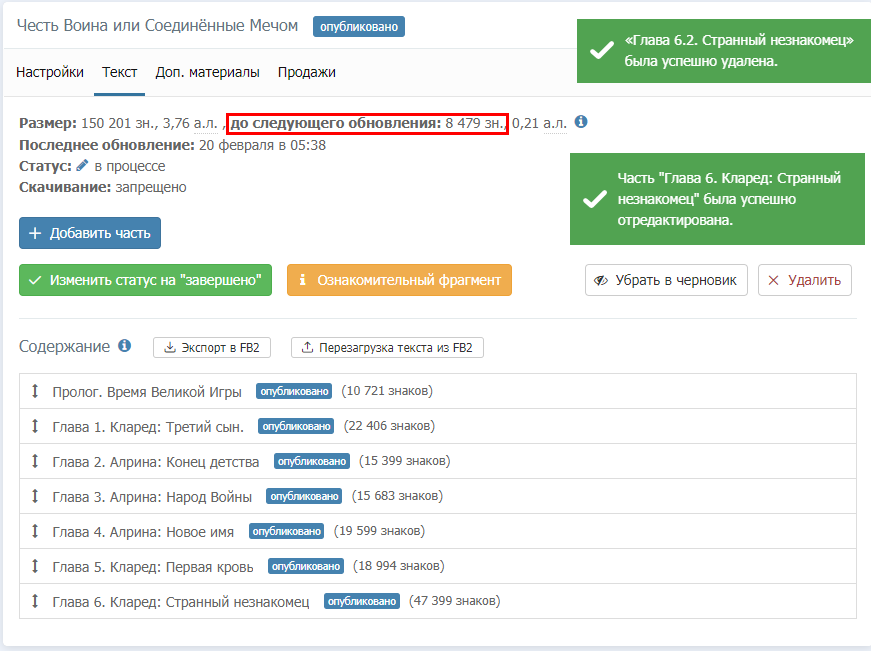Dismiss the Глава 6.2 deleted notification

(720, 50)
